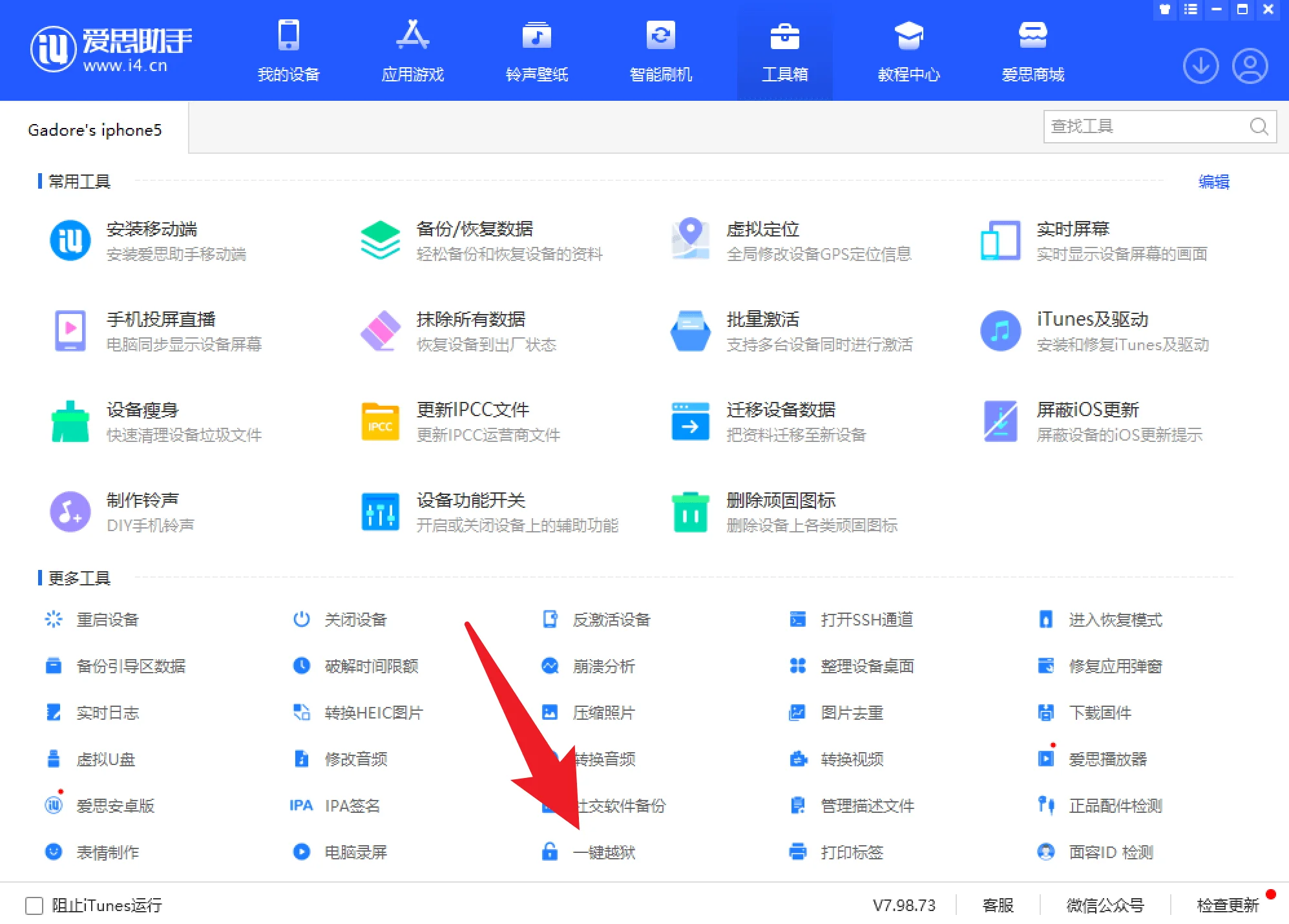This screenshot has width=1289, height=924.
Task: Click the download manager arrow icon
Action: pos(1200,66)
